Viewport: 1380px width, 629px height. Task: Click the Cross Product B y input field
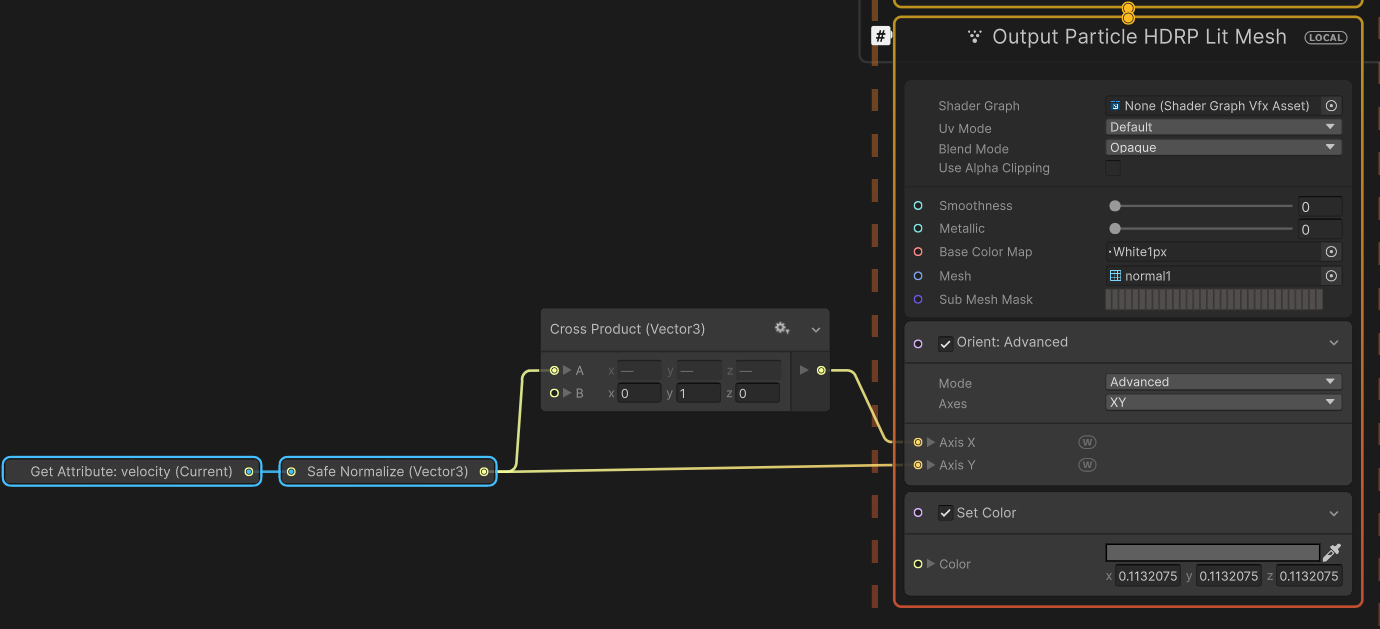[698, 394]
